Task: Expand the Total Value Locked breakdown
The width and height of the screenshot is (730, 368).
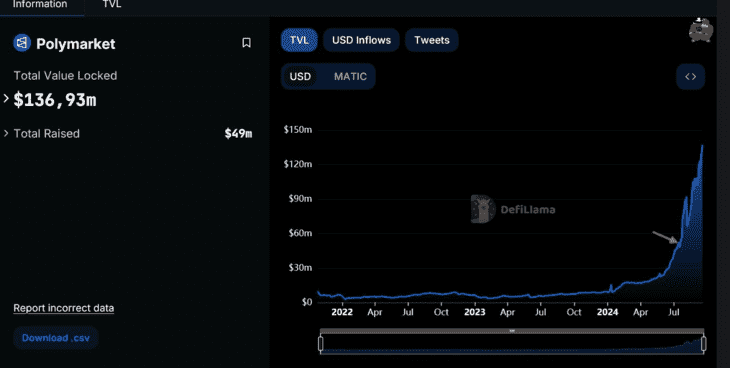Action: (x=6, y=98)
